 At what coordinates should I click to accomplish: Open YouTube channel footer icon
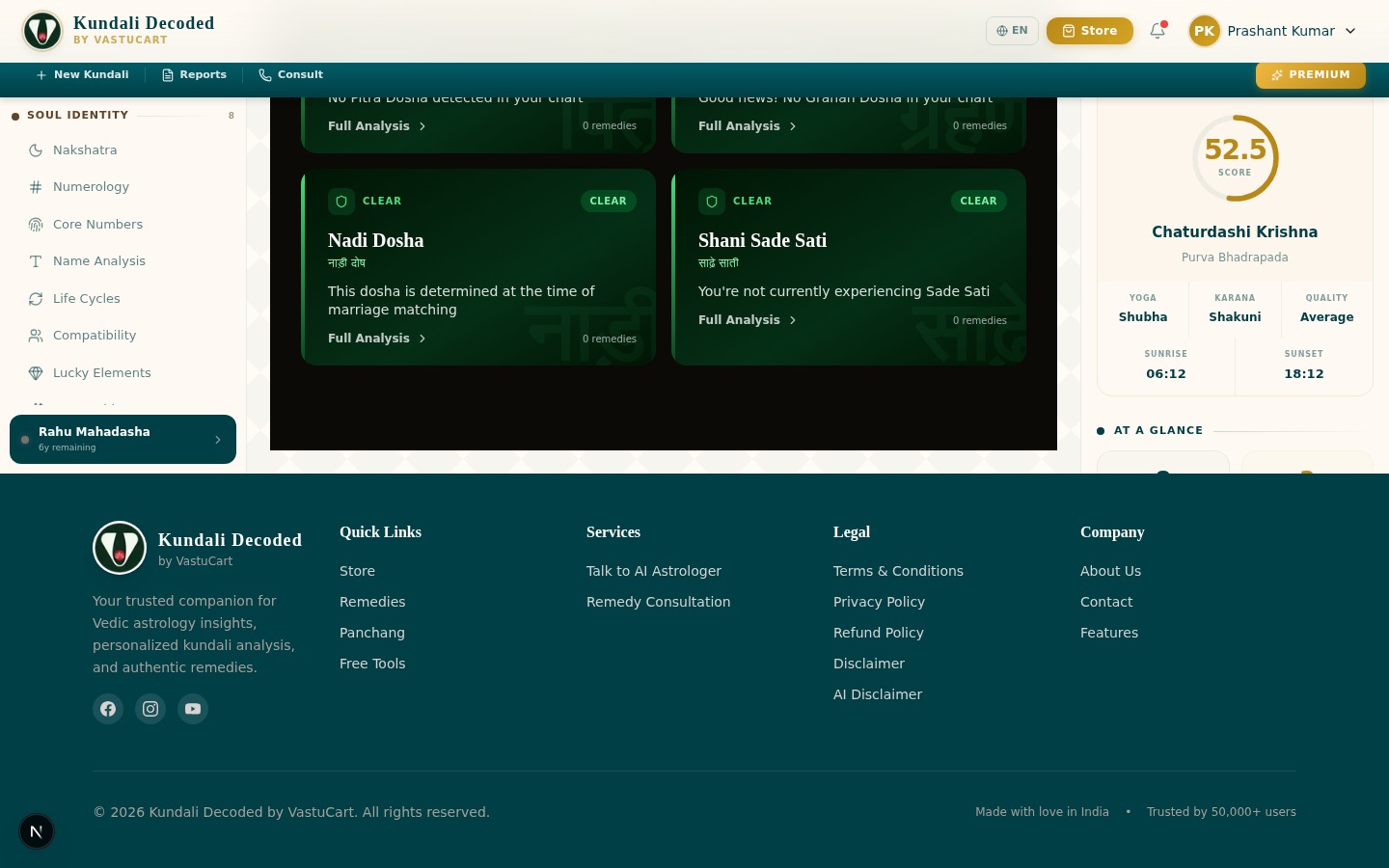(x=193, y=709)
